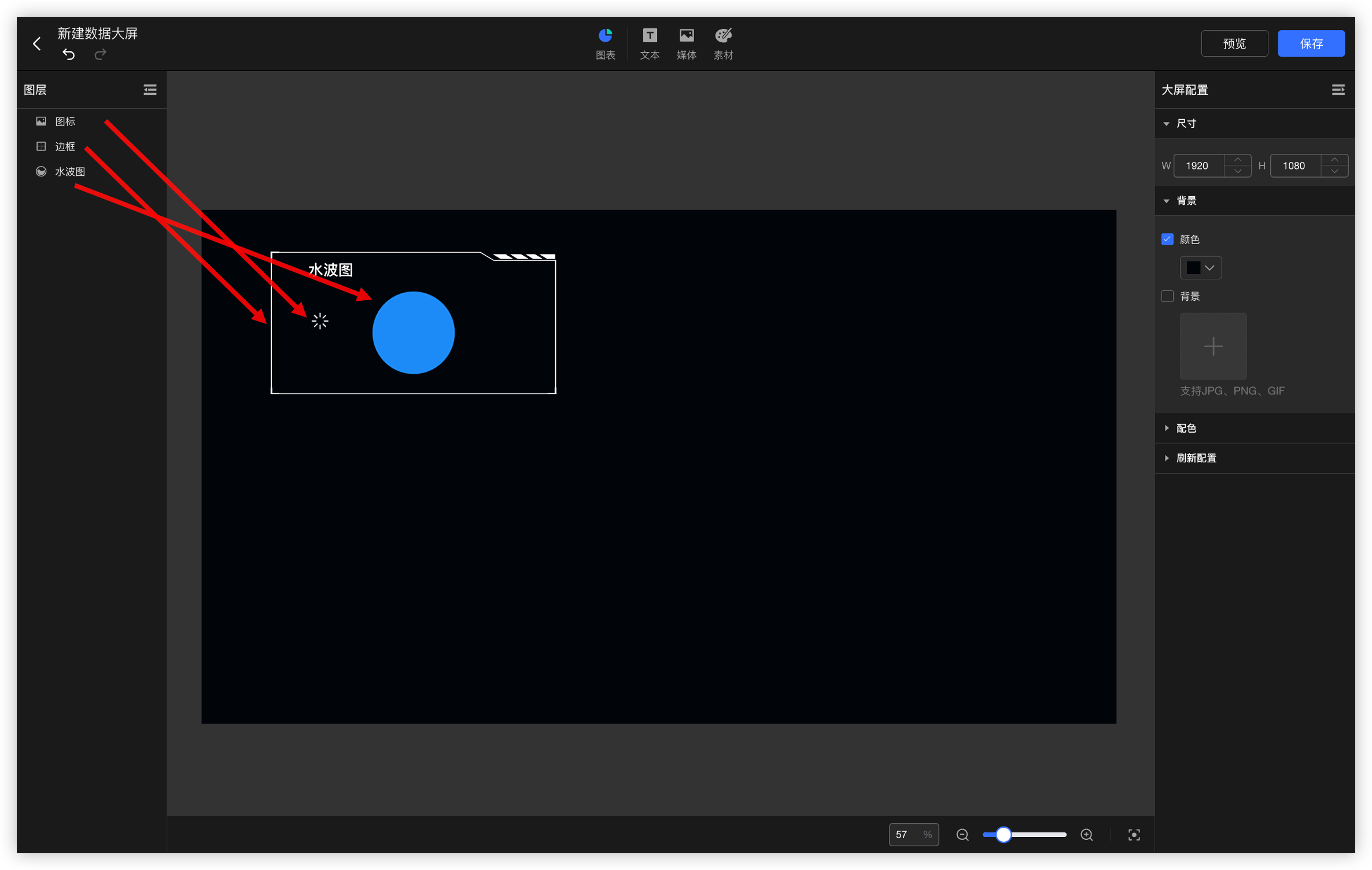1372x870 pixels.
Task: Select the 文本 text tool
Action: 650,43
